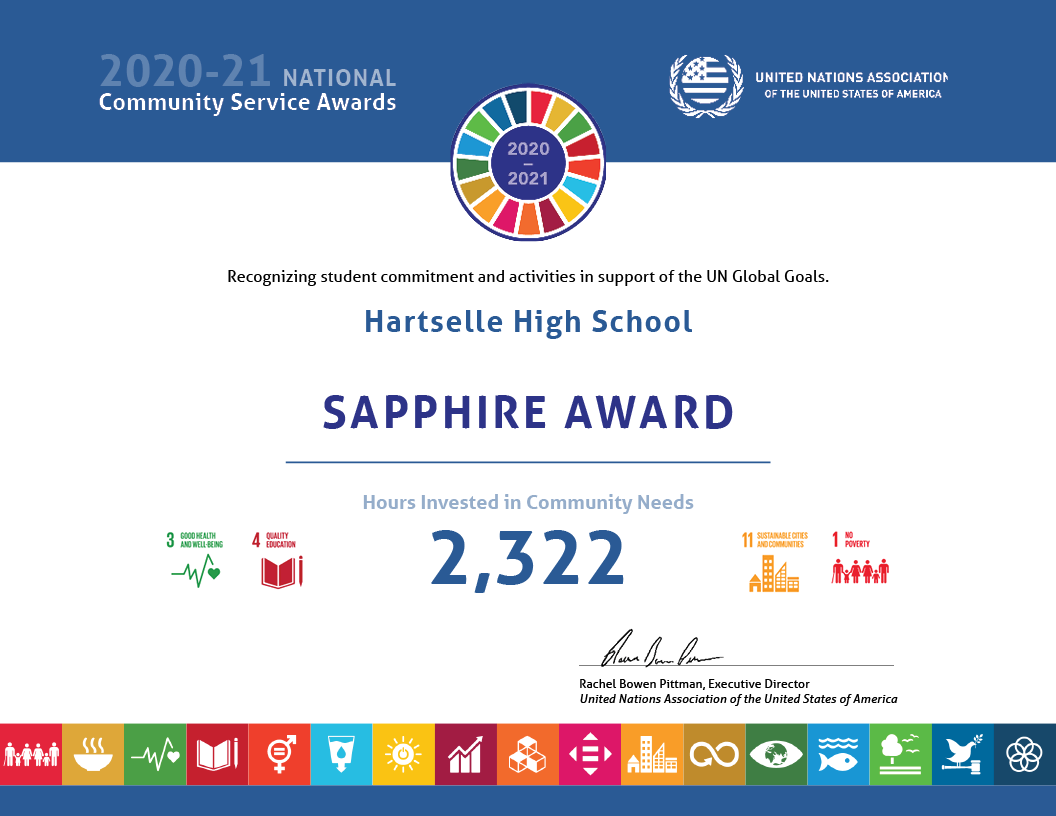Image resolution: width=1056 pixels, height=816 pixels.
Task: Click the Goal 3 Good Health icon beside hours
Action: click(195, 559)
